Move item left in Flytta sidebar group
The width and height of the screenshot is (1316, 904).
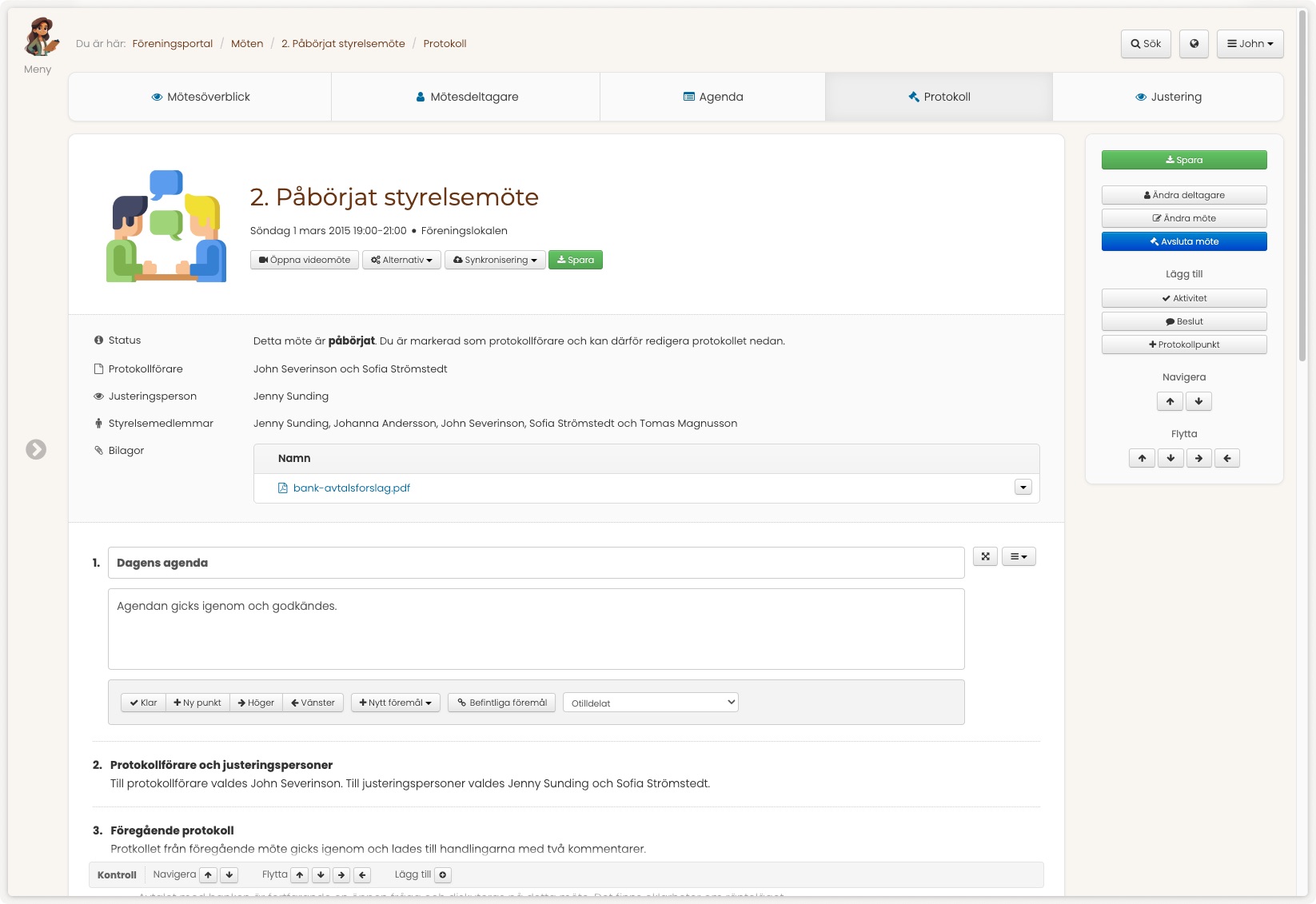pyautogui.click(x=1226, y=458)
